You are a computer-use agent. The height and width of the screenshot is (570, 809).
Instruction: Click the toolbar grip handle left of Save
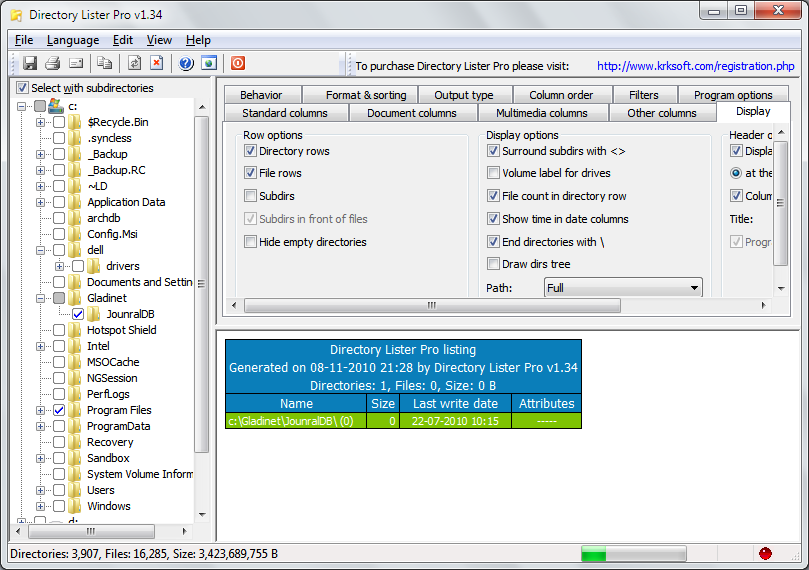coord(14,63)
